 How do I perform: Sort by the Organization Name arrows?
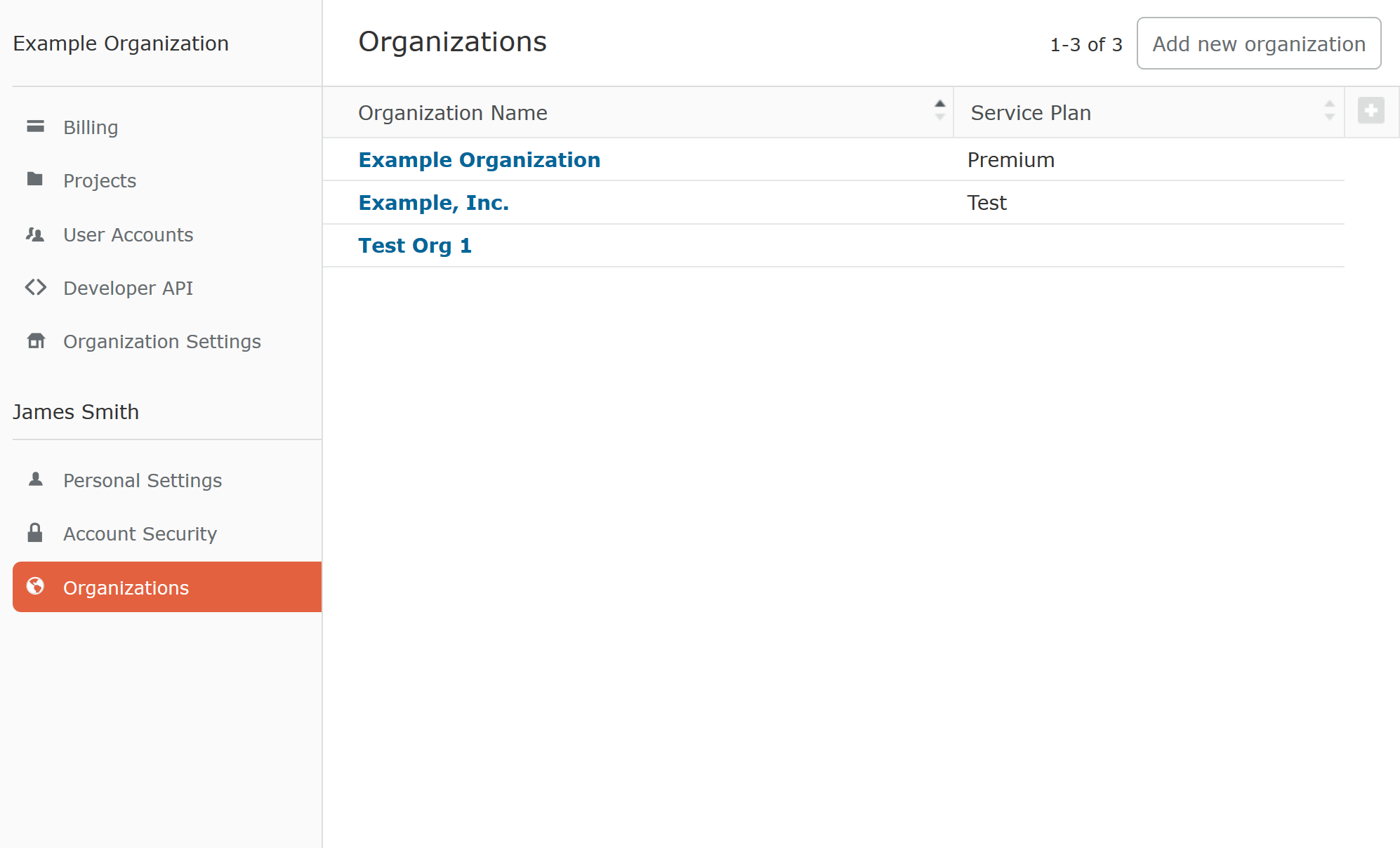[939, 110]
